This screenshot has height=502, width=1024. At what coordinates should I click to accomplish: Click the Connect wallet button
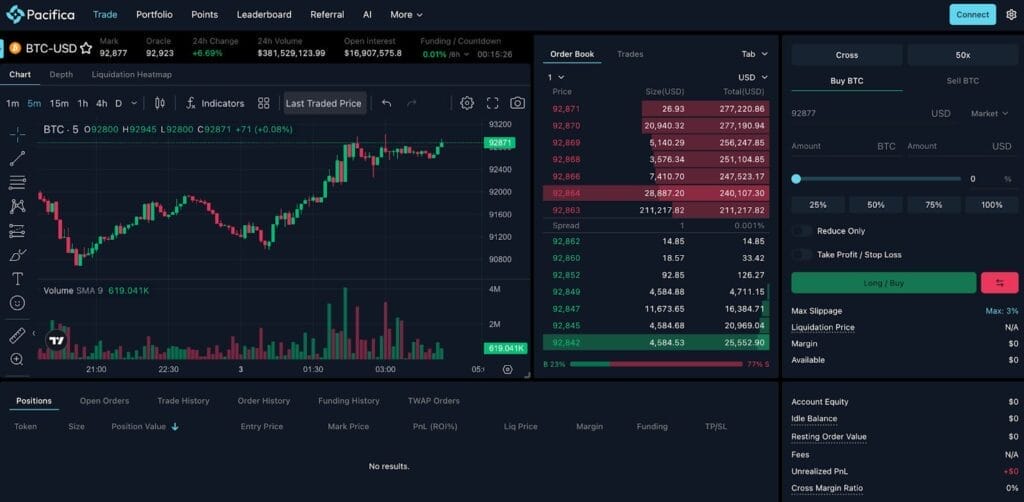972,14
